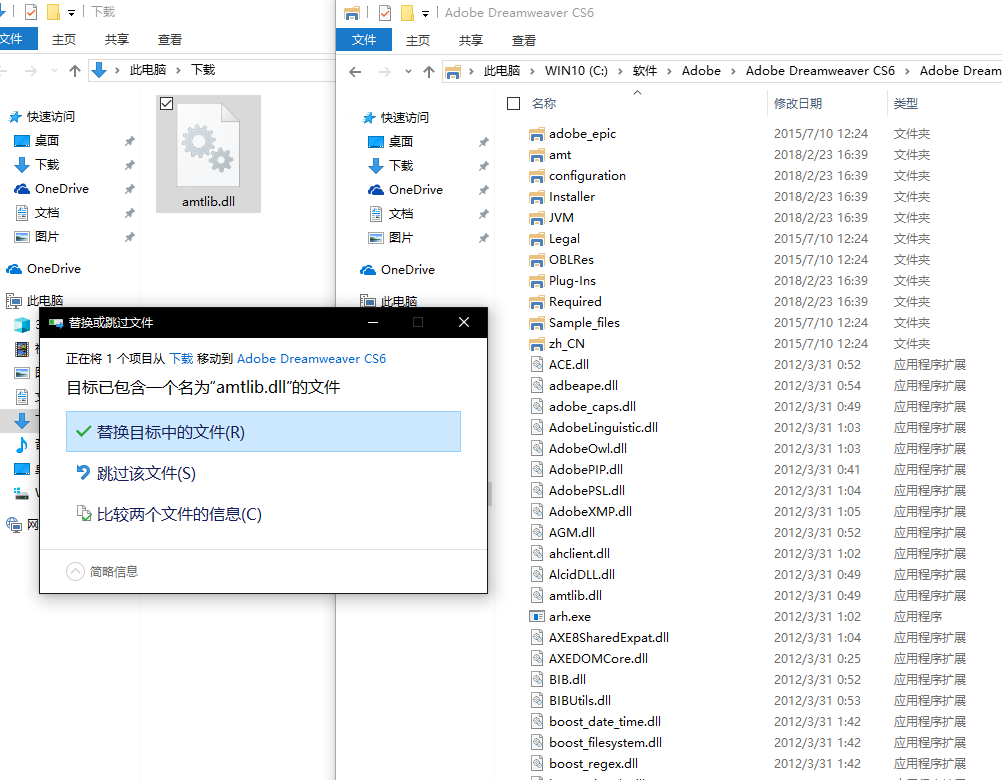The width and height of the screenshot is (1002, 780).
Task: Sort files by 类型 column header
Action: click(x=906, y=103)
